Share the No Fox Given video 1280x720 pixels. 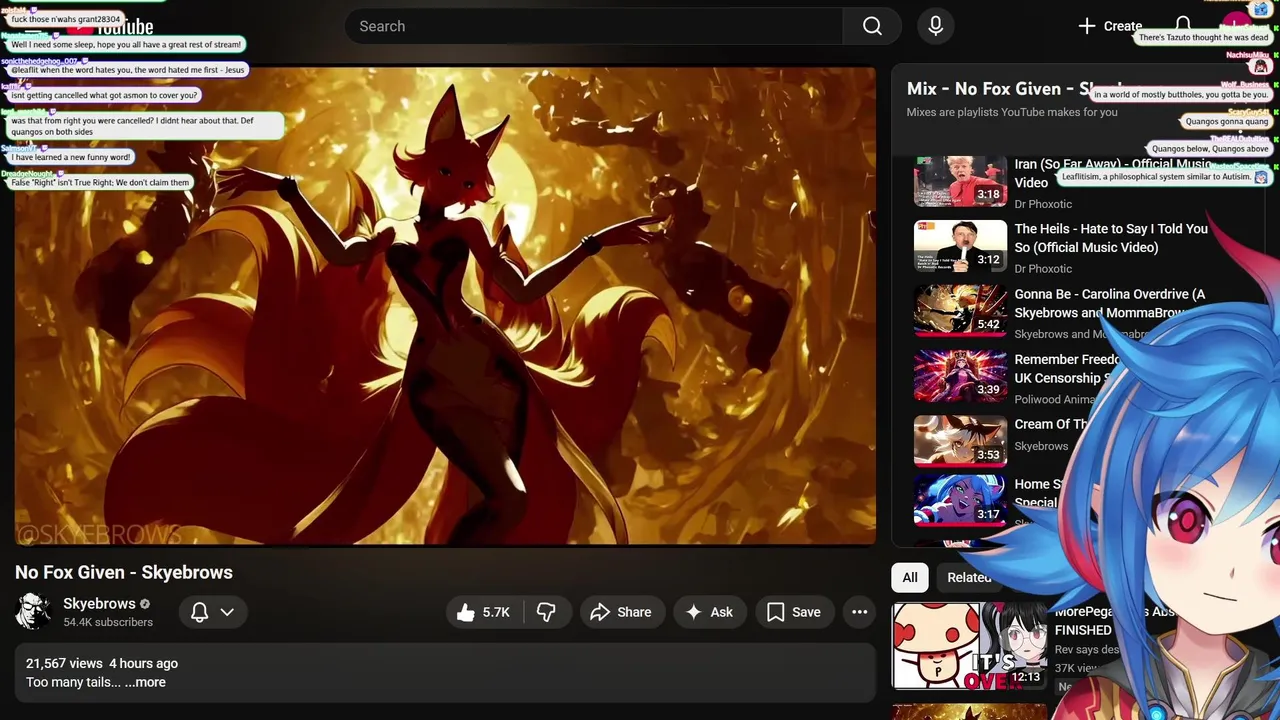[621, 612]
